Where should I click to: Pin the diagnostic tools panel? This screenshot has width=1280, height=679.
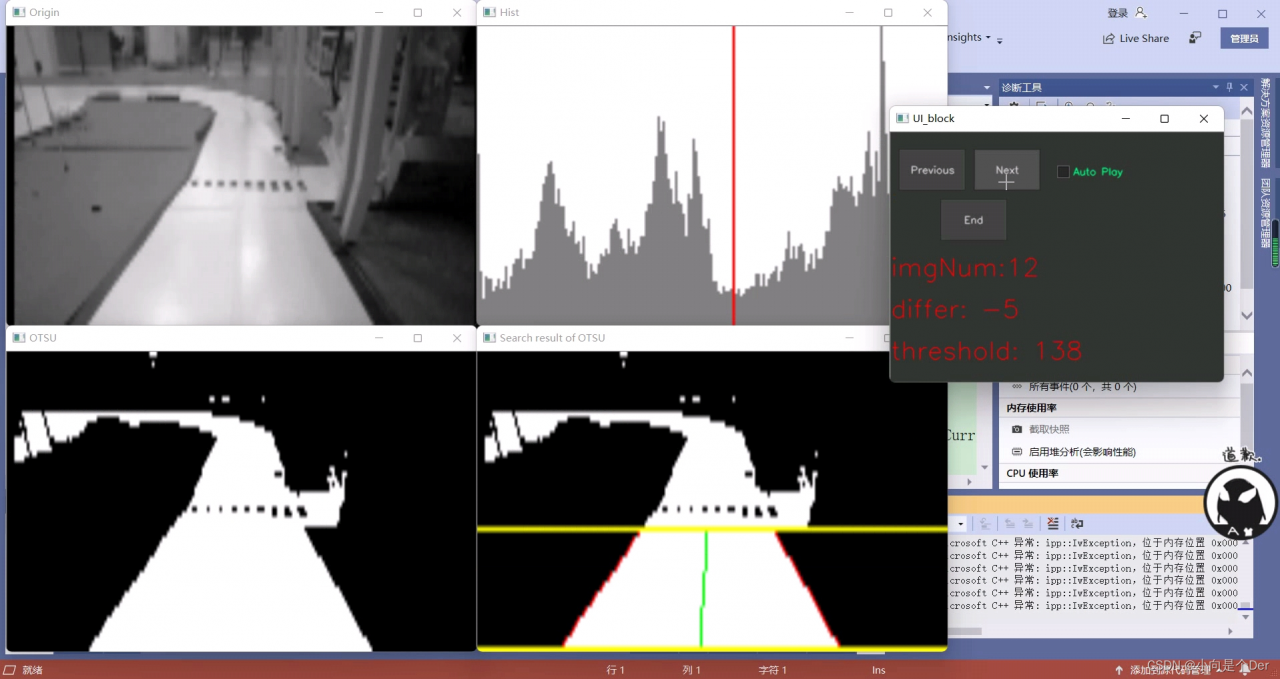click(x=1231, y=87)
